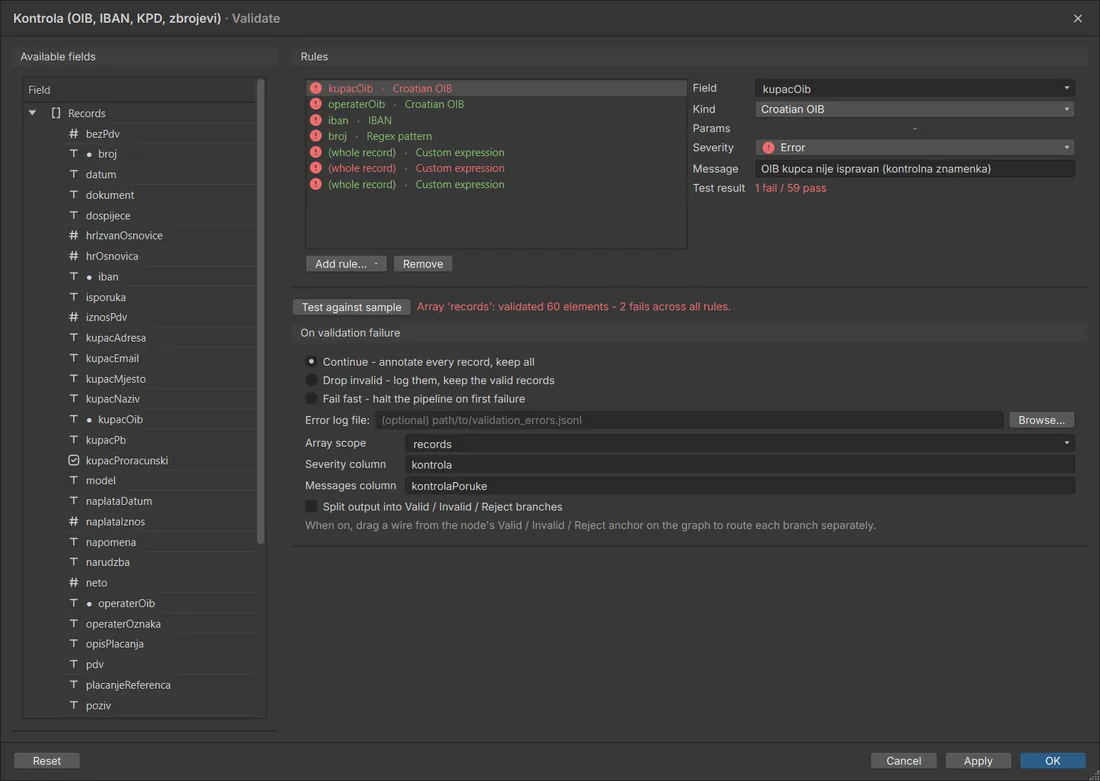Enable Split output into Valid/Invalid/Reject branches
1100x781 pixels.
tap(311, 507)
